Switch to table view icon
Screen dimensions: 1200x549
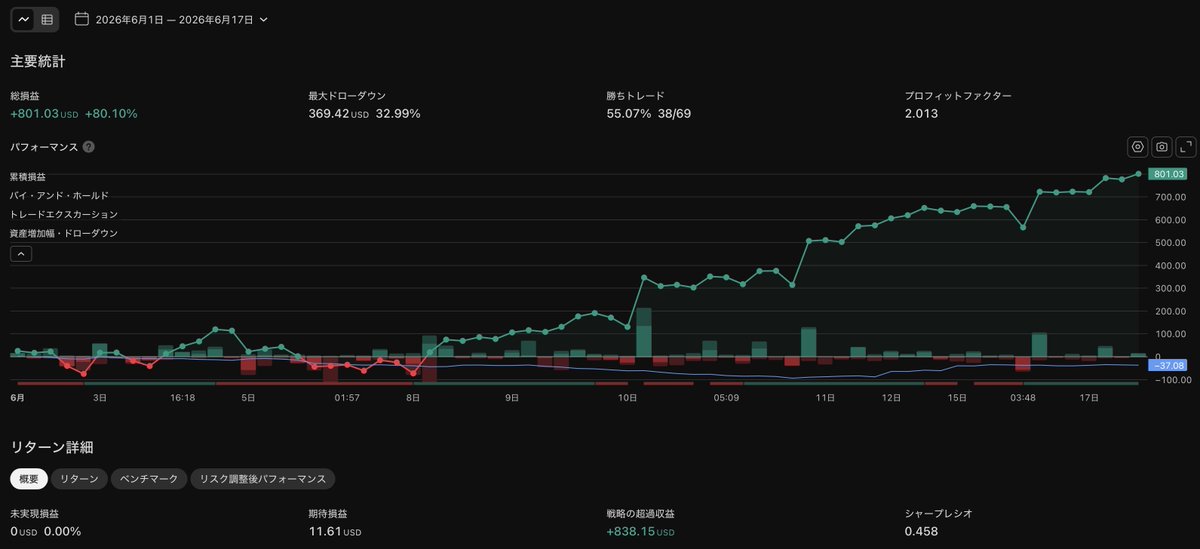point(47,19)
